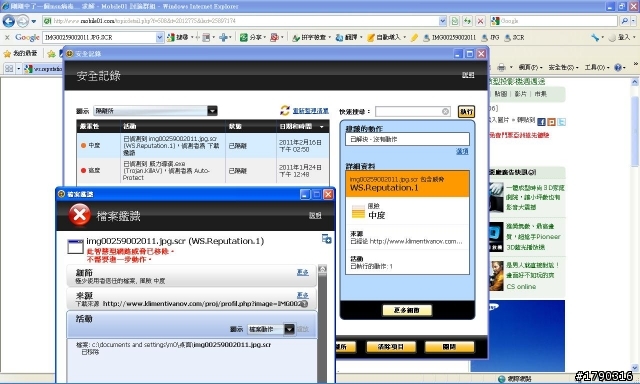The width and height of the screenshot is (640, 384).
Task: Open the 翻譯 translate tool
Action: (348, 38)
